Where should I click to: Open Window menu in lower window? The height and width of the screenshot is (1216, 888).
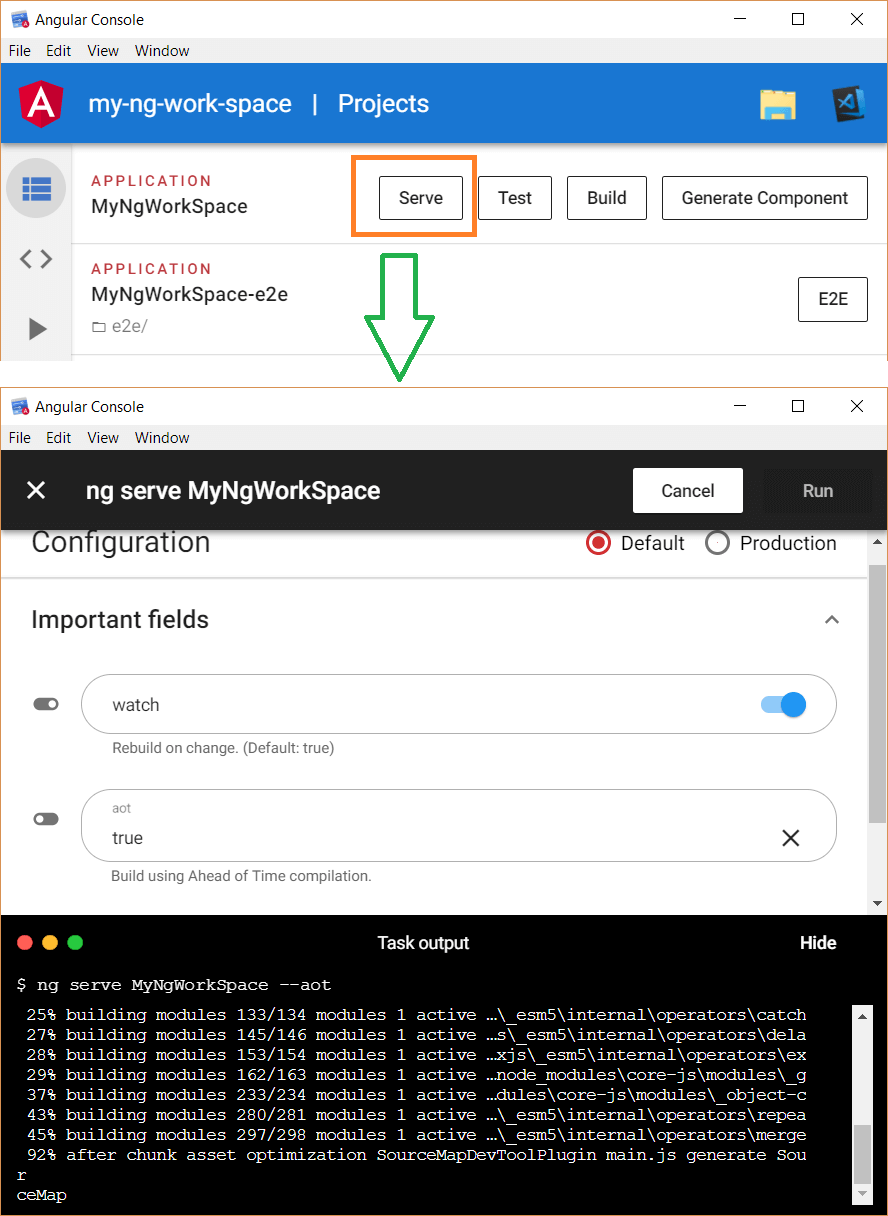(162, 438)
